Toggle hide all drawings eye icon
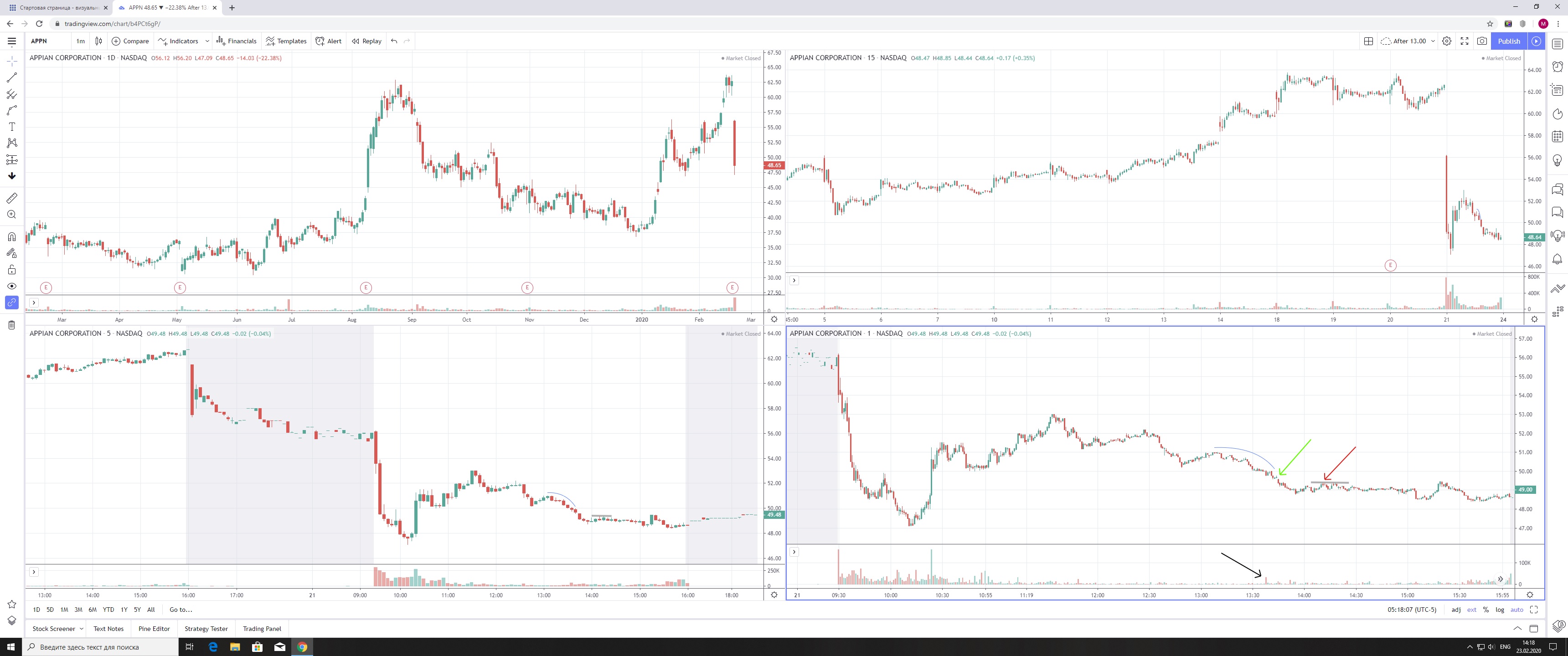The width and height of the screenshot is (1568, 656). pos(11,286)
